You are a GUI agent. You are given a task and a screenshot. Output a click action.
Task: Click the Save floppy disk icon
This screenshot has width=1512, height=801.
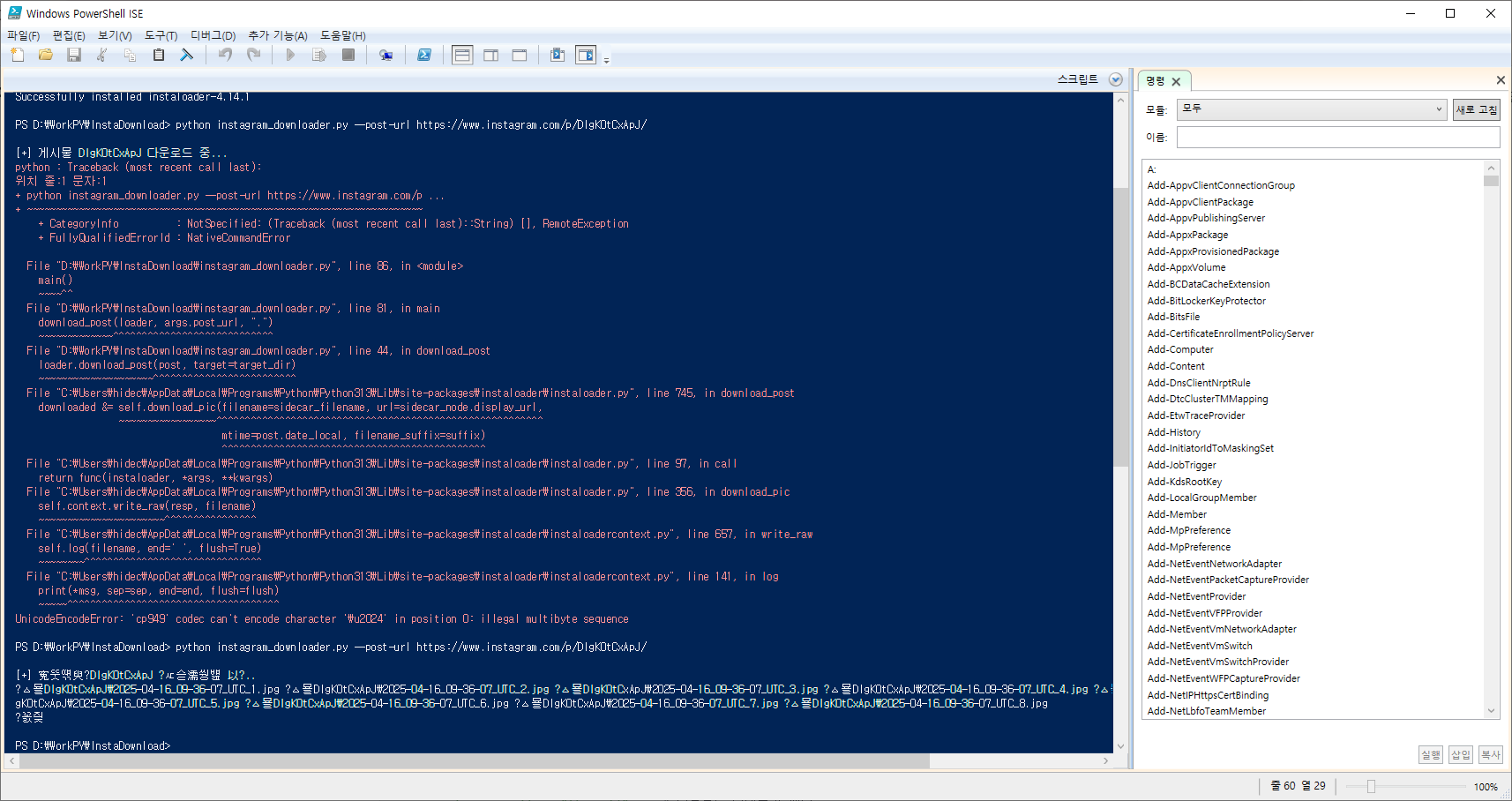click(74, 55)
